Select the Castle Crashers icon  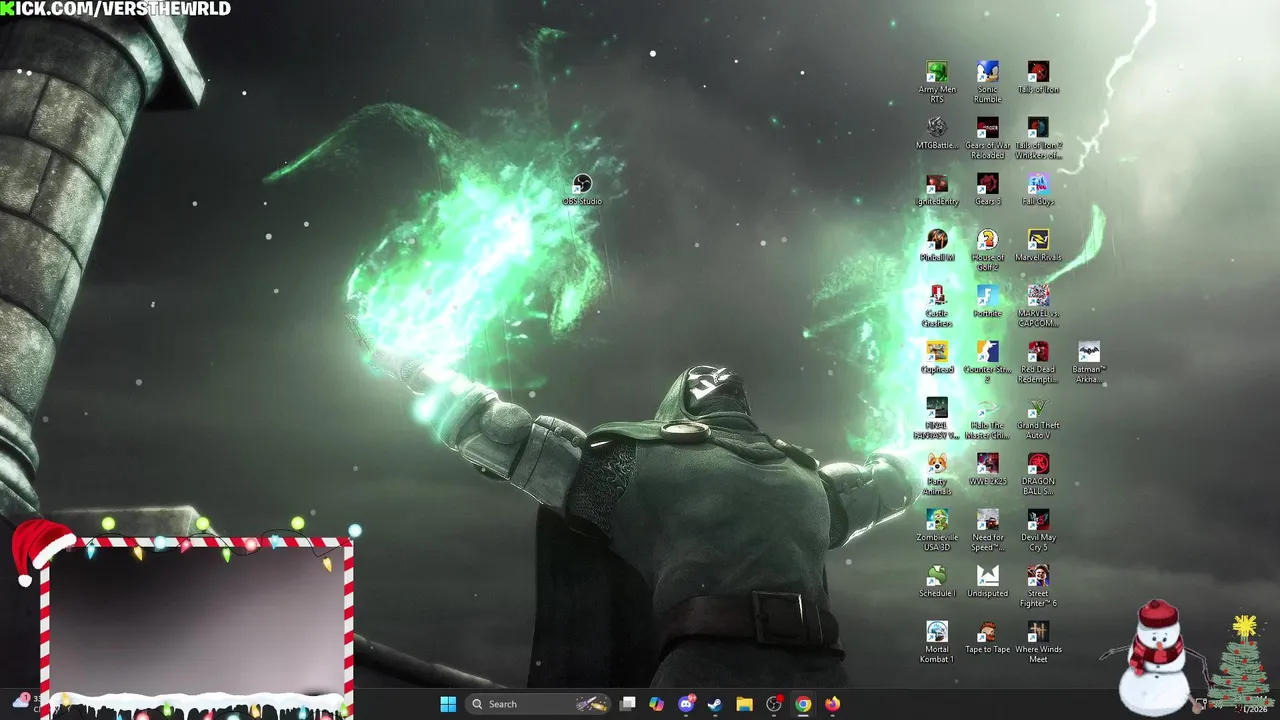click(936, 306)
